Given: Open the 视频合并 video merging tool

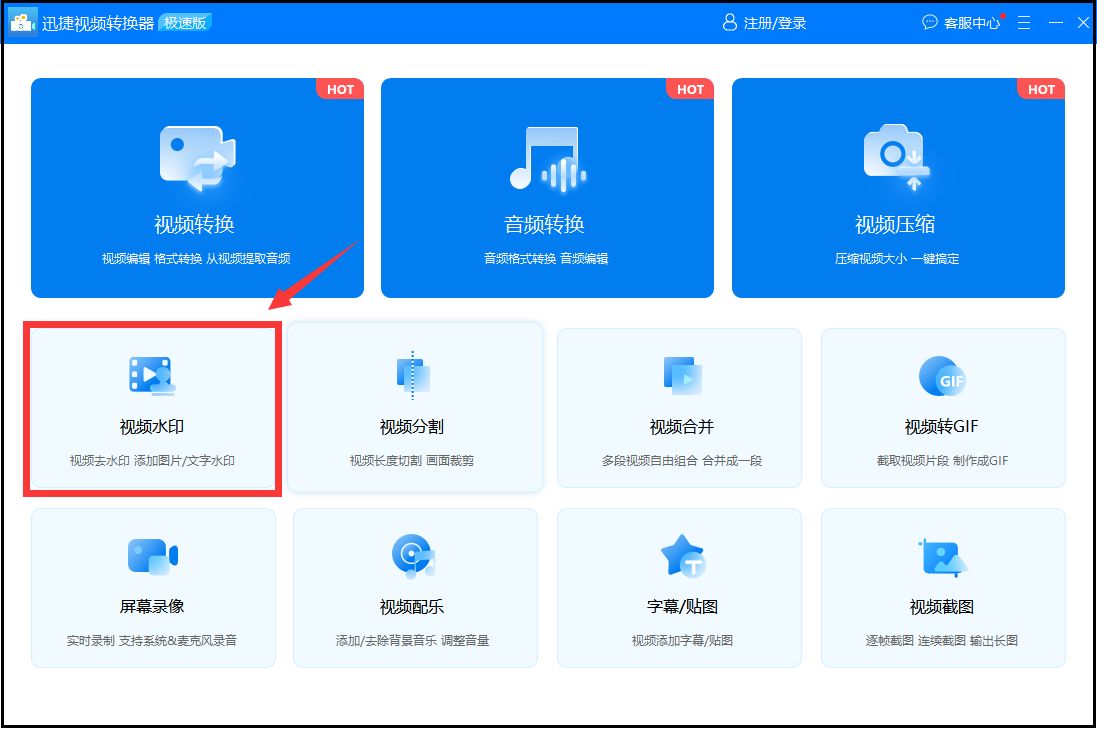Looking at the screenshot, I should click(679, 407).
